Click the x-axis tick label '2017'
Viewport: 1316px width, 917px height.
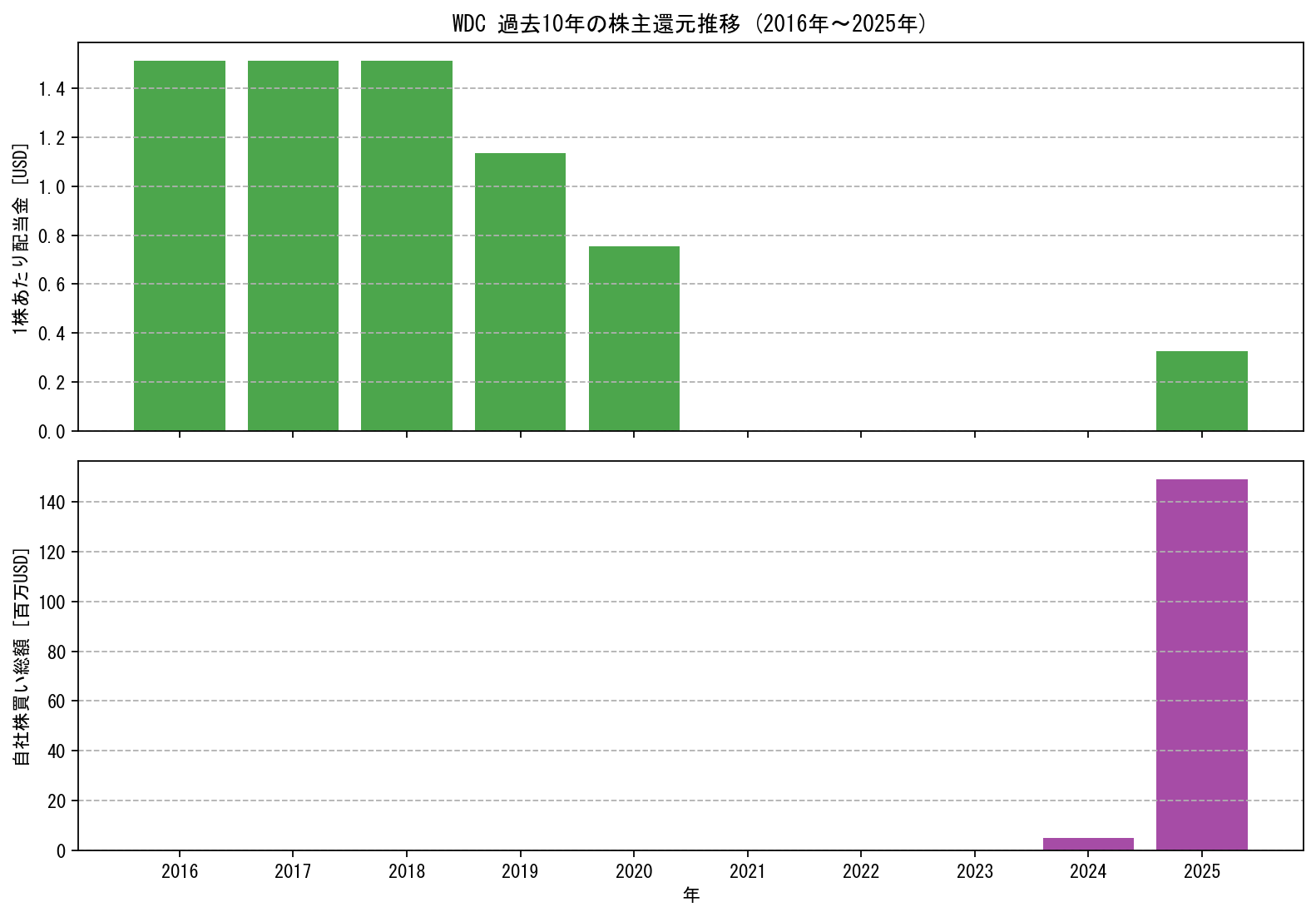pos(293,871)
